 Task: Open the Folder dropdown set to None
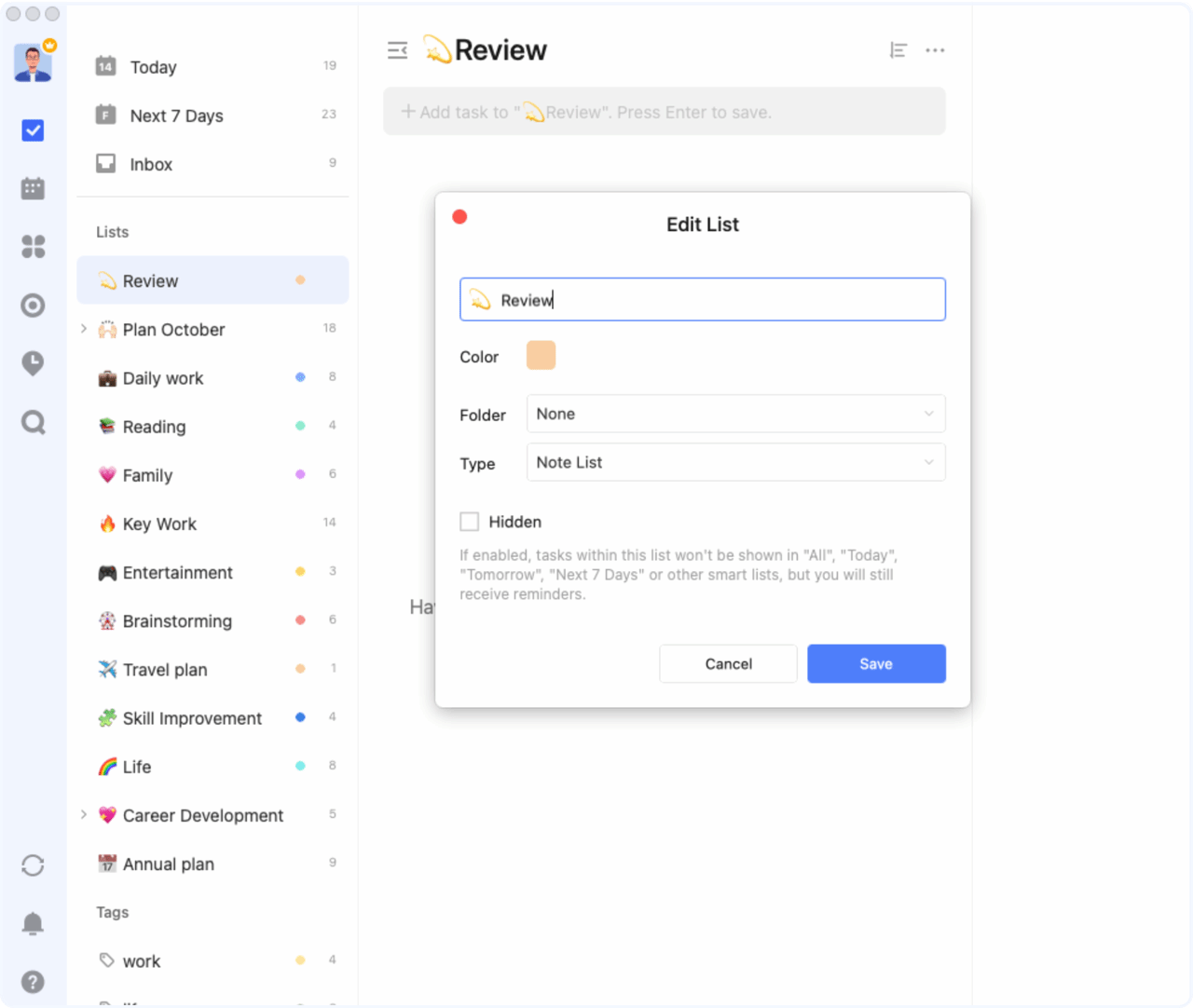point(735,414)
